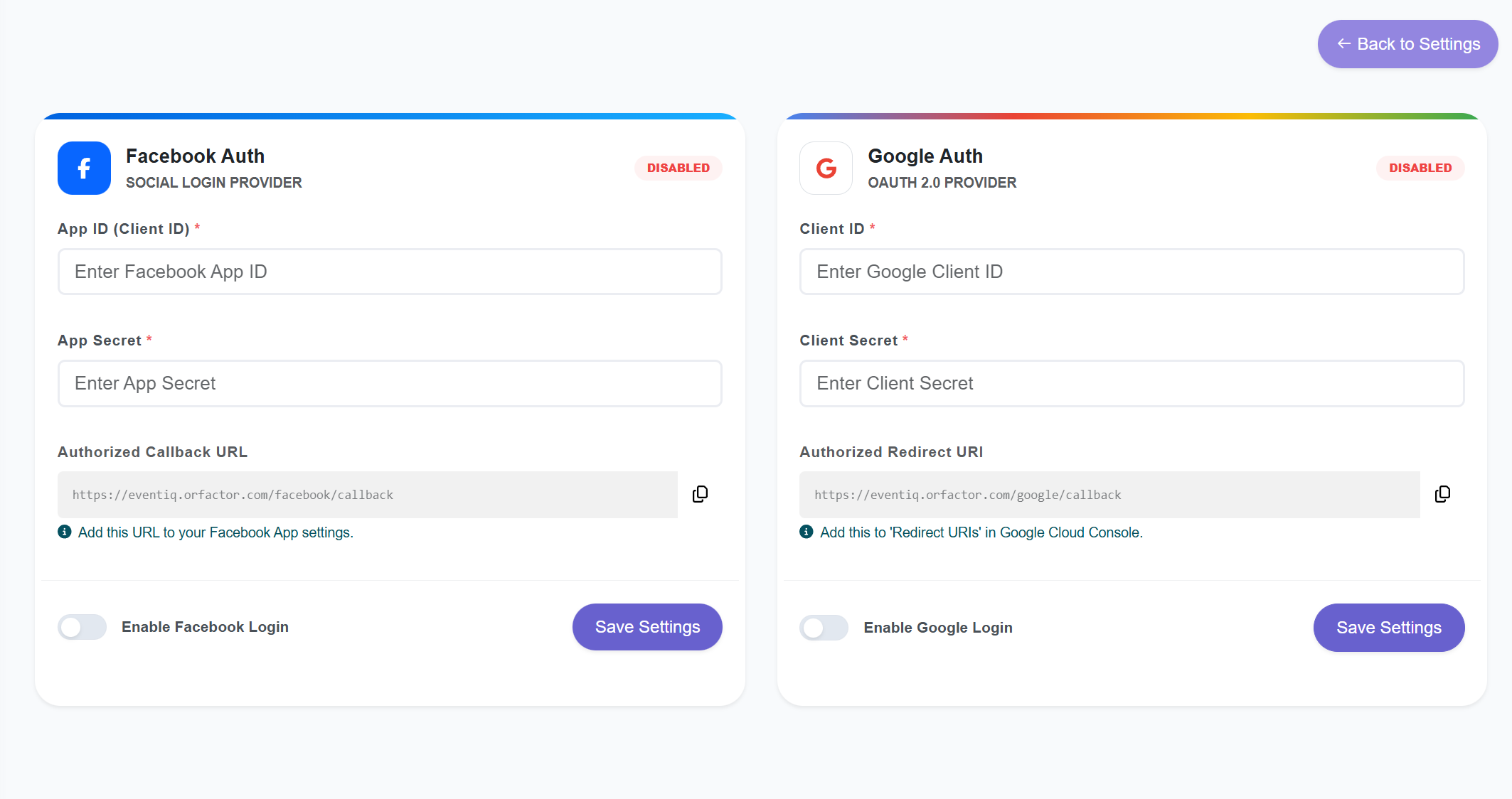
Task: Toggle Enable Facebook Login switch
Action: [82, 627]
